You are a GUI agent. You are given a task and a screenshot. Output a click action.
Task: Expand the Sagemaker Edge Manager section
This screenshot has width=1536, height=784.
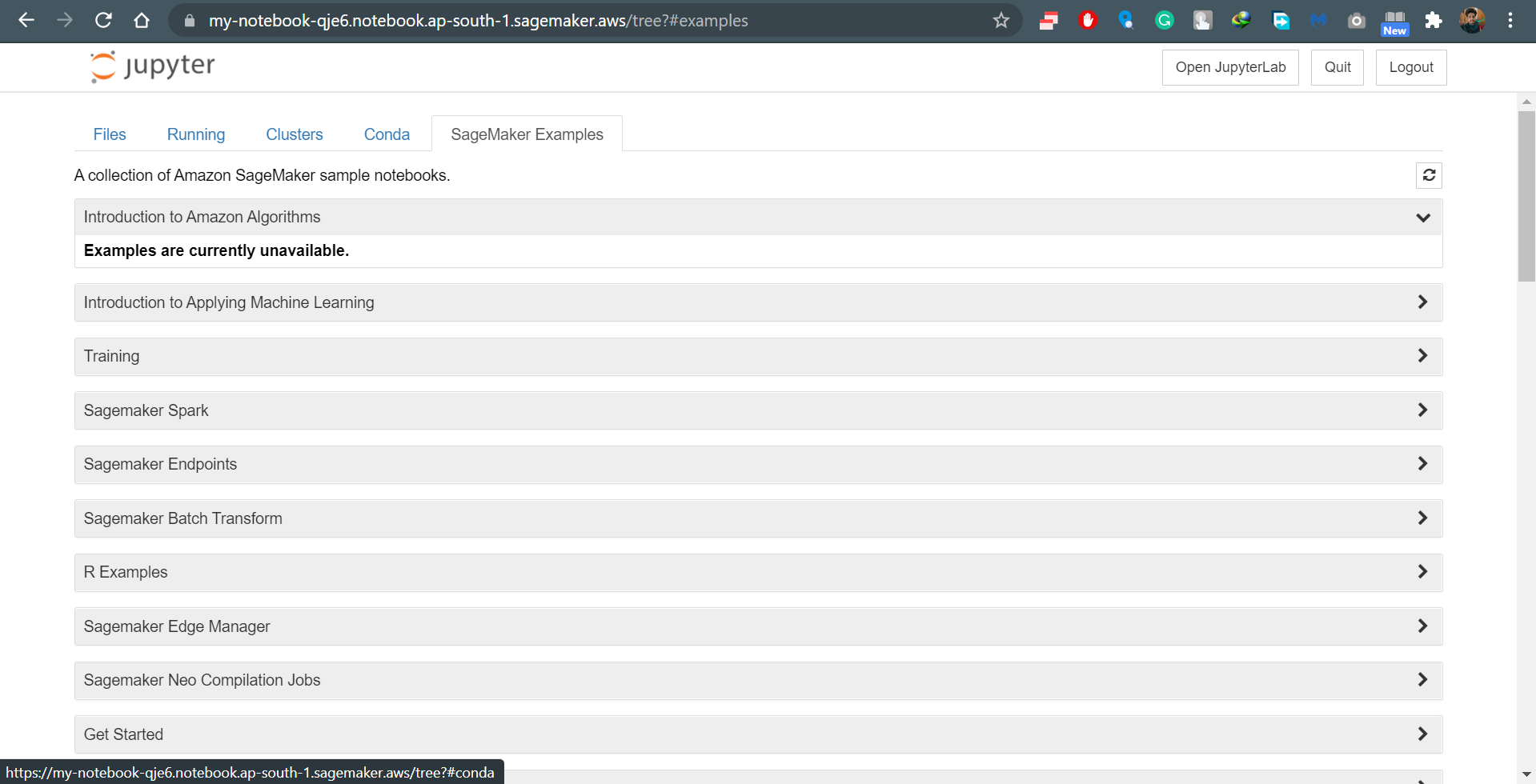(758, 626)
